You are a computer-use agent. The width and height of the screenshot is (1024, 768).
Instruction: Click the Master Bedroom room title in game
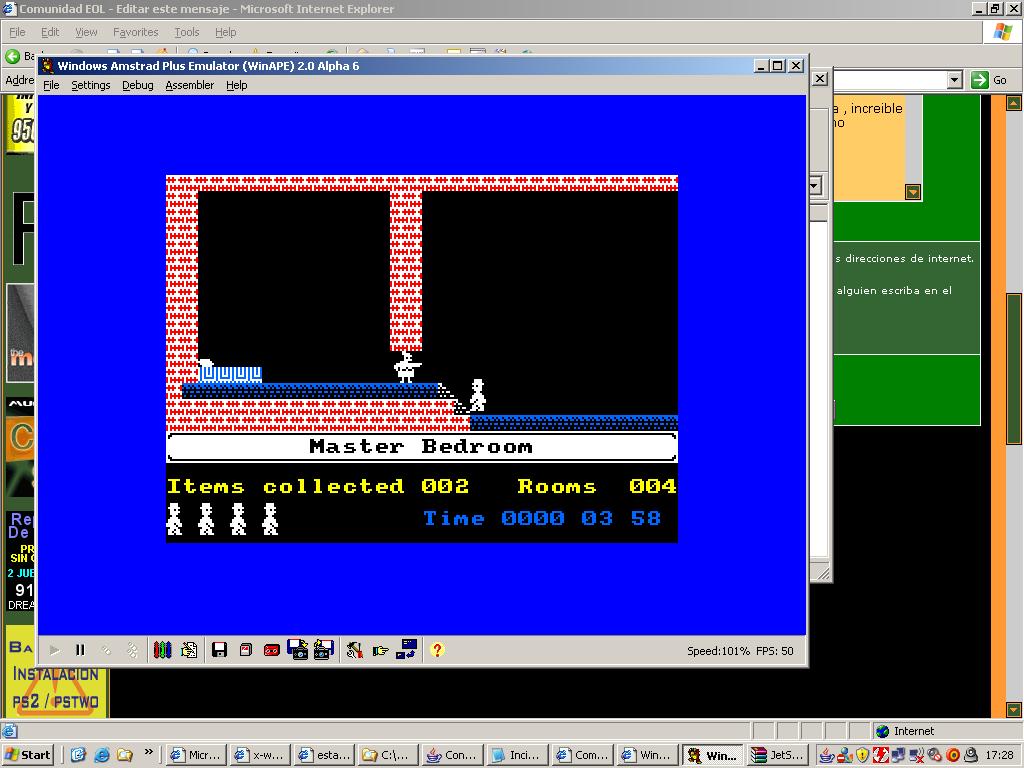coord(421,447)
